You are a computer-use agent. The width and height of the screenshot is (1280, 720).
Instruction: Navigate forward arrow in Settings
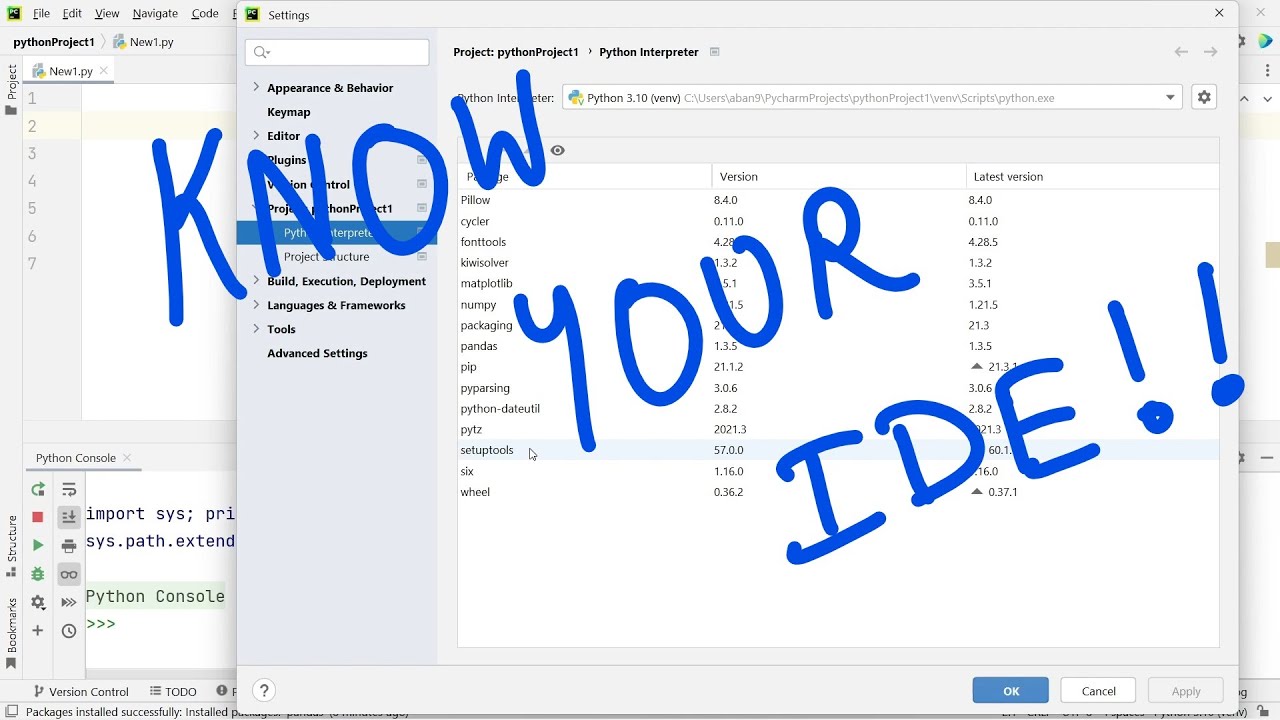(x=1211, y=52)
